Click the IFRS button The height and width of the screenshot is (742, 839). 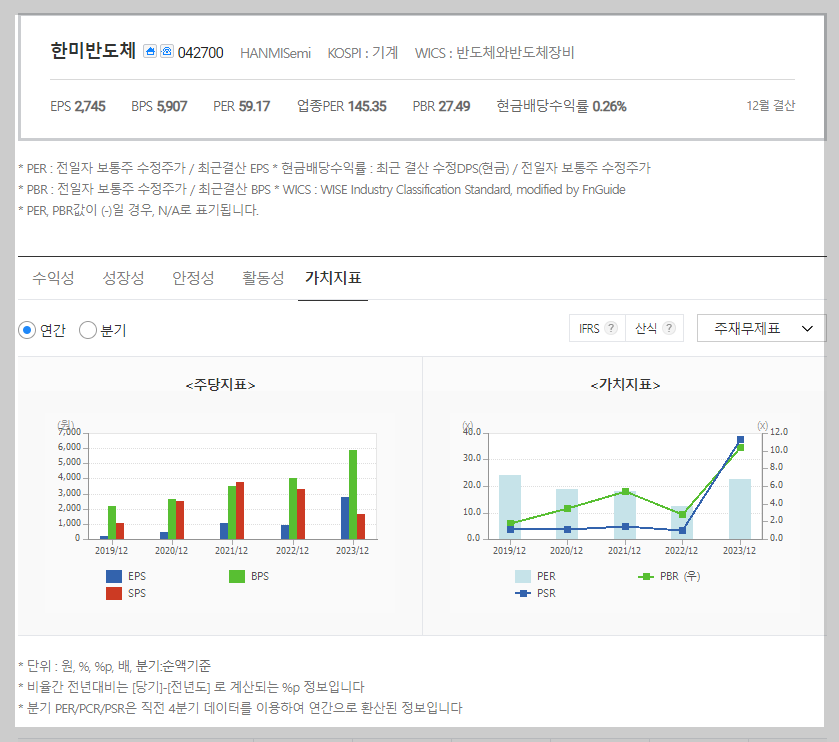(x=588, y=328)
